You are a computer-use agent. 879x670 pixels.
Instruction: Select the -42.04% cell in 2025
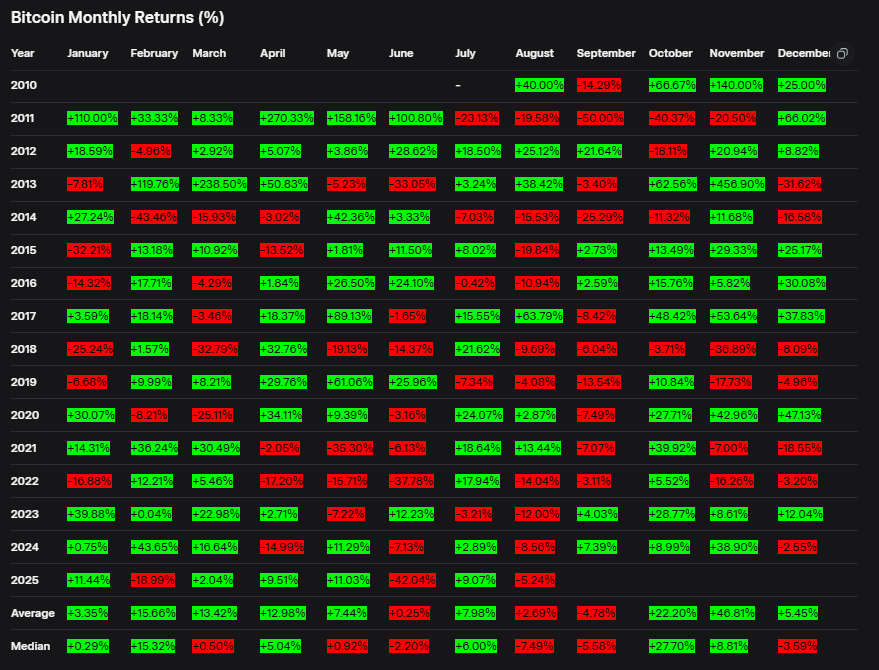click(412, 580)
